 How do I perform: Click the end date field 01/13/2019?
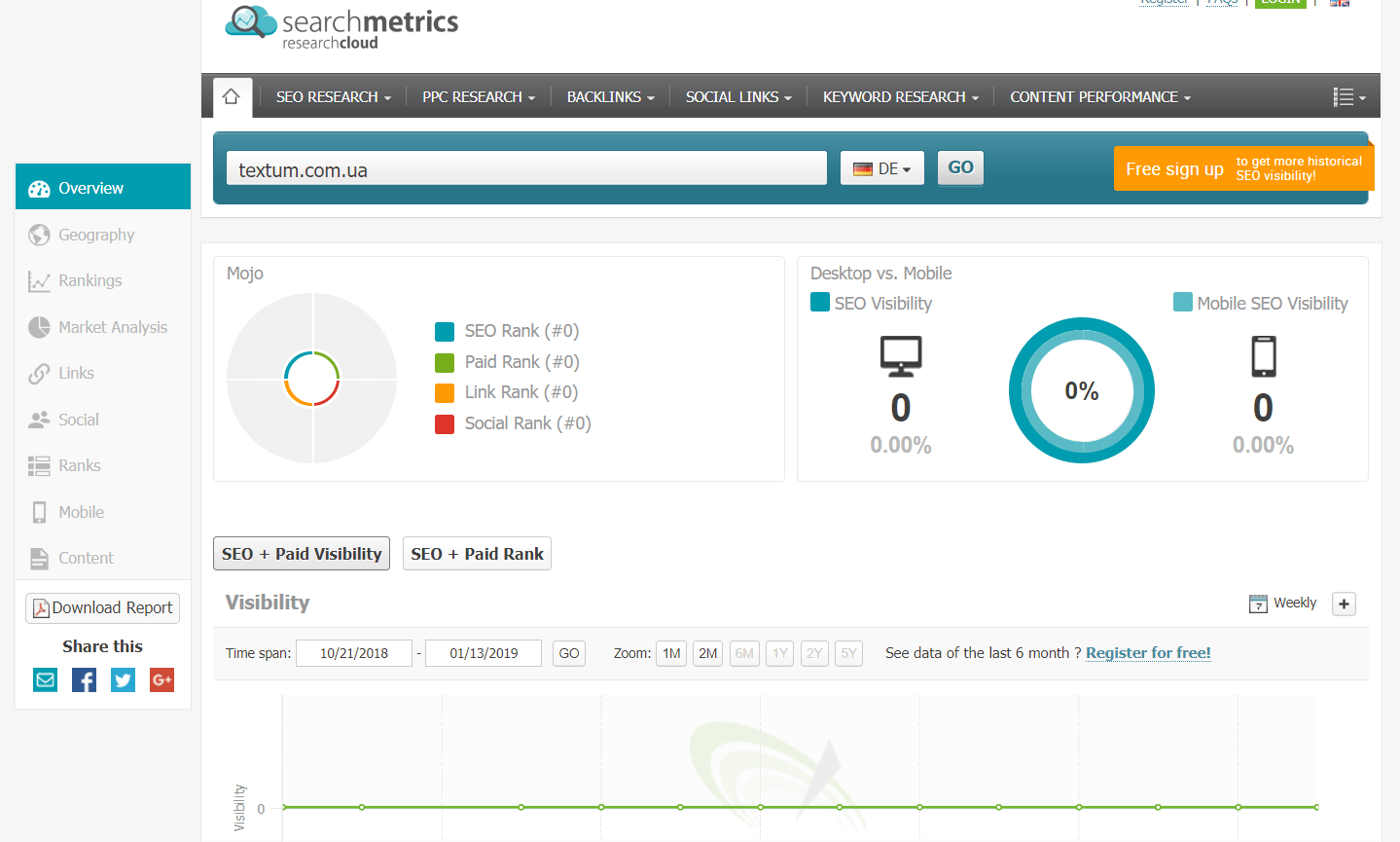coord(484,653)
